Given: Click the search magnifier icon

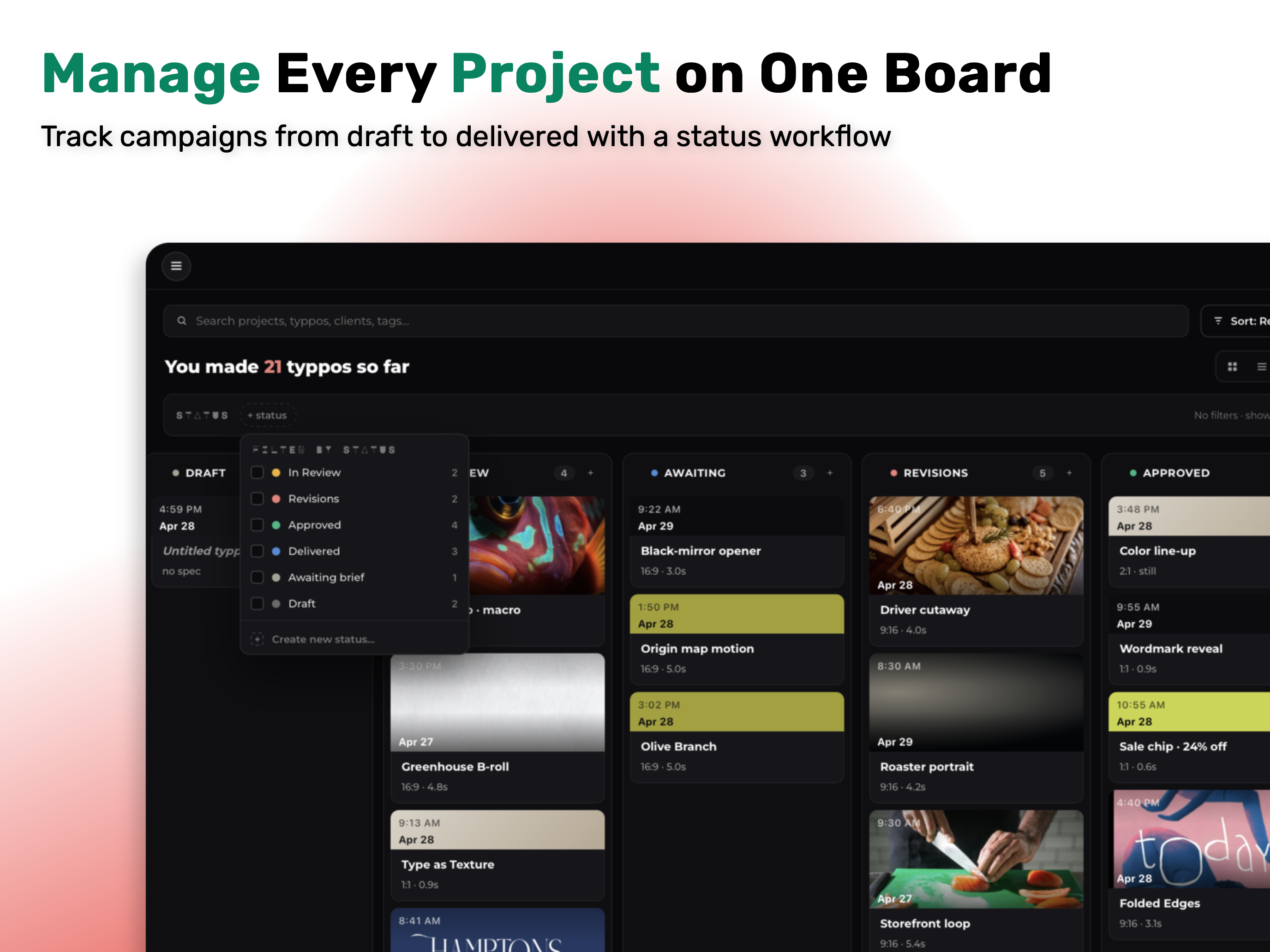Looking at the screenshot, I should click(x=181, y=321).
